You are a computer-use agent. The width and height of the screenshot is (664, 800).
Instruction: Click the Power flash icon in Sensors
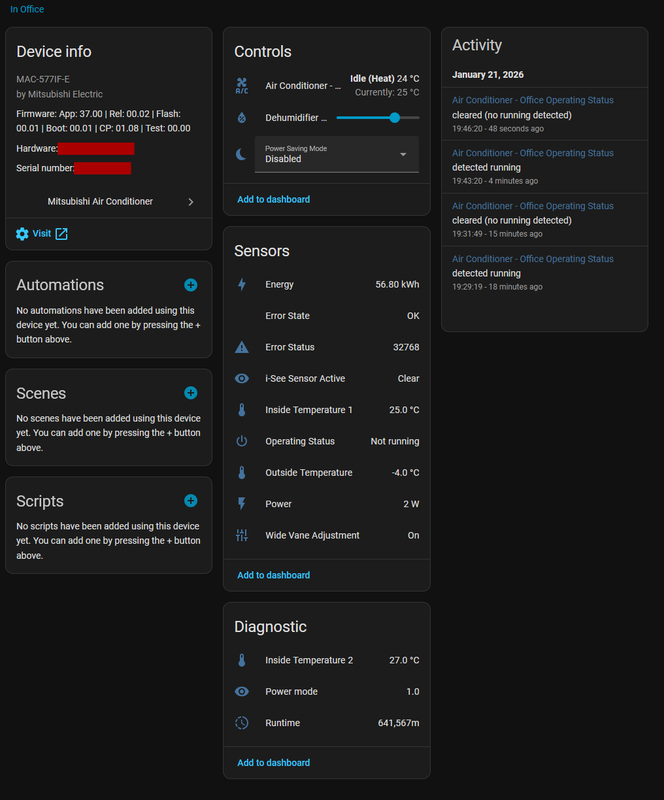pyautogui.click(x=242, y=504)
